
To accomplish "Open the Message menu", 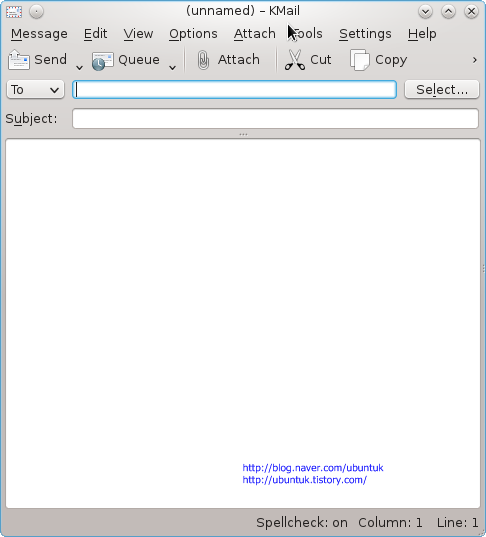I will [x=39, y=34].
